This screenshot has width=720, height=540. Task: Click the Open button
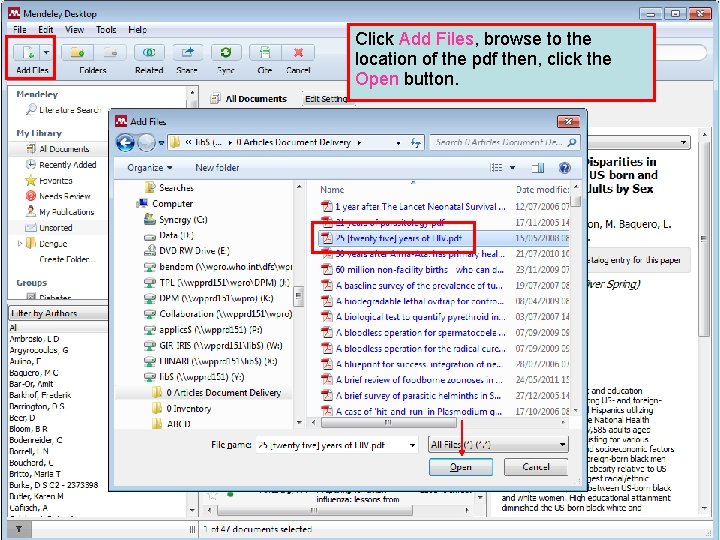point(461,467)
